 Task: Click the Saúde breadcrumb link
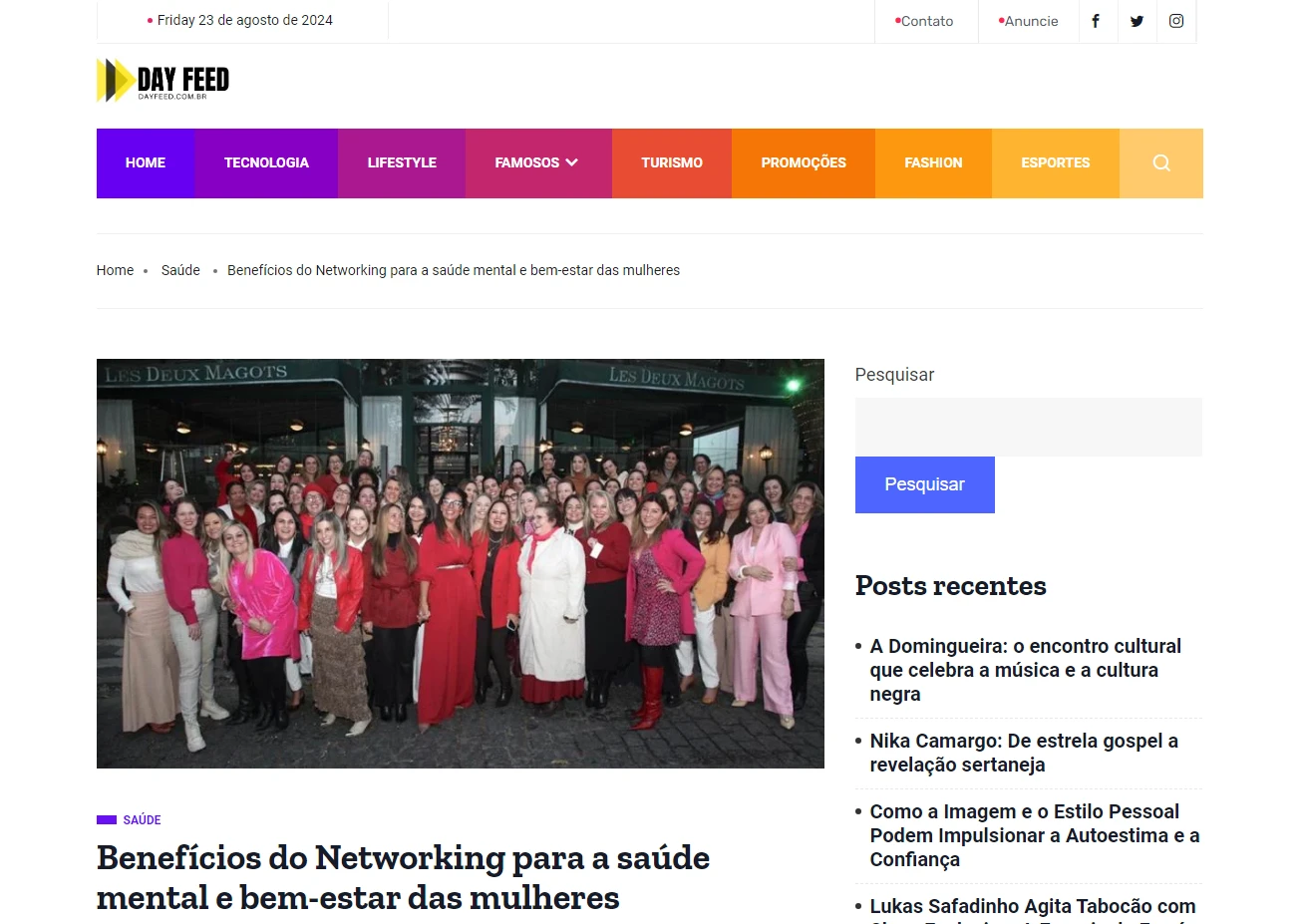180,270
